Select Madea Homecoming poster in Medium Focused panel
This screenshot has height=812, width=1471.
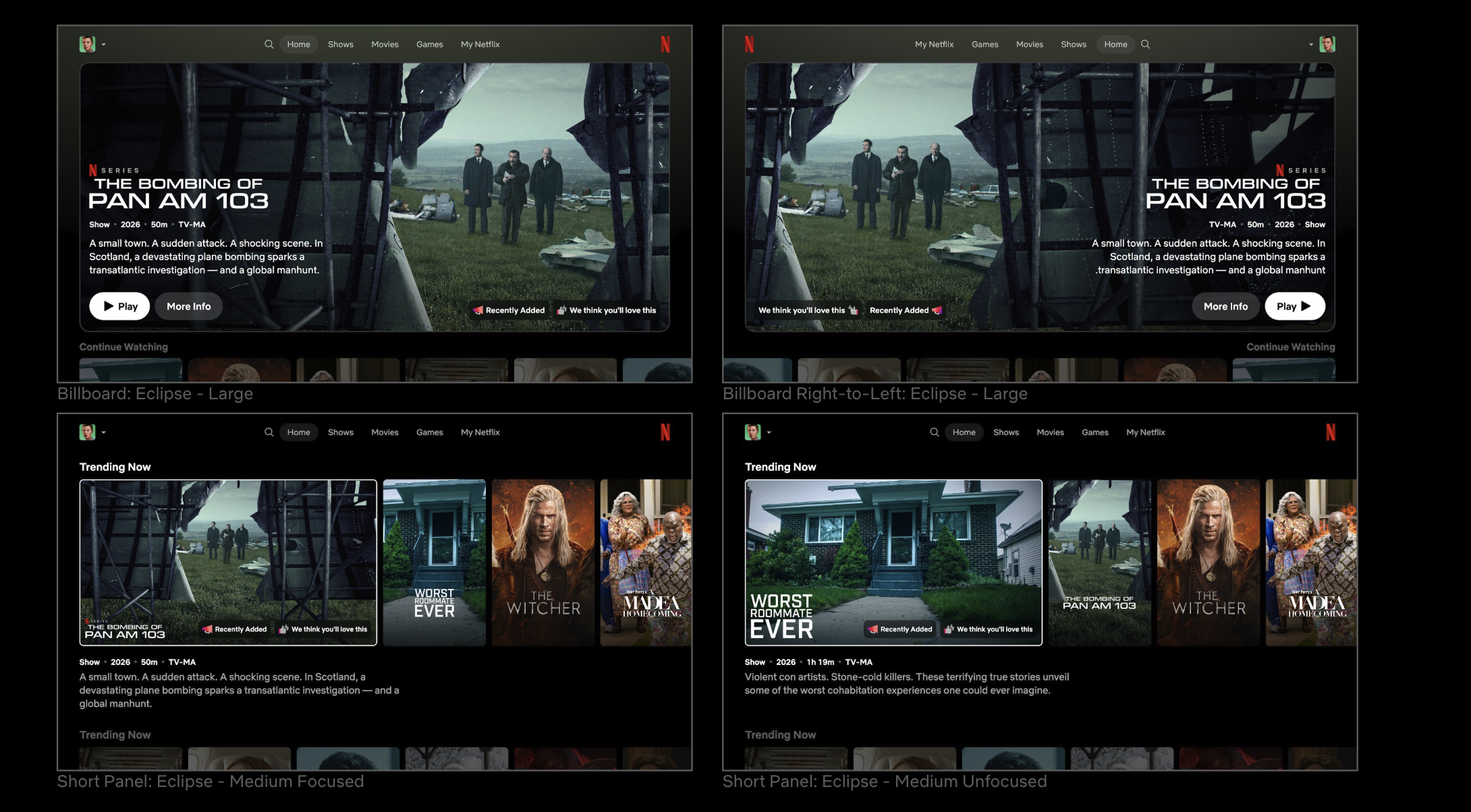[x=646, y=562]
